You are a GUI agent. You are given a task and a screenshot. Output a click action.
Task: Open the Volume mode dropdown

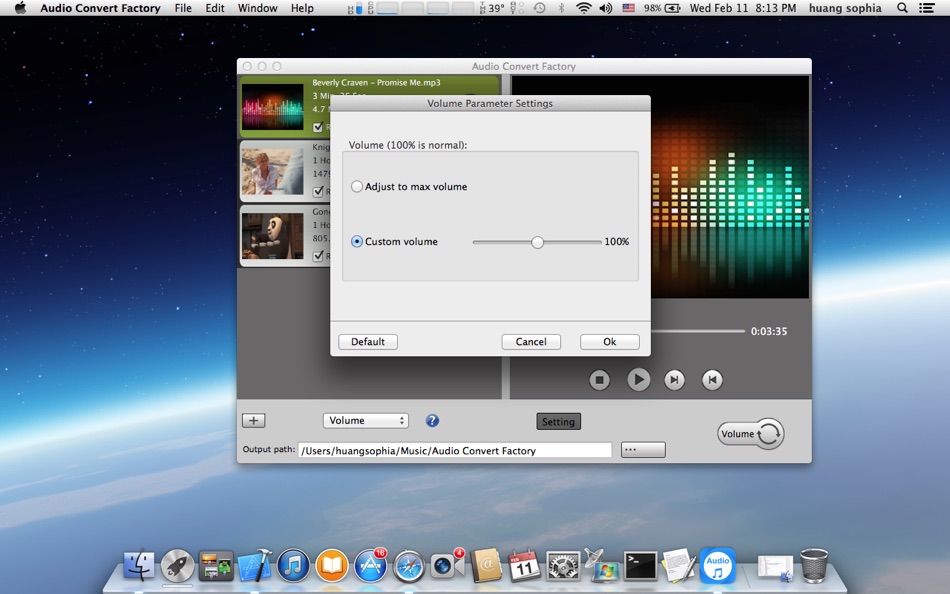point(366,421)
